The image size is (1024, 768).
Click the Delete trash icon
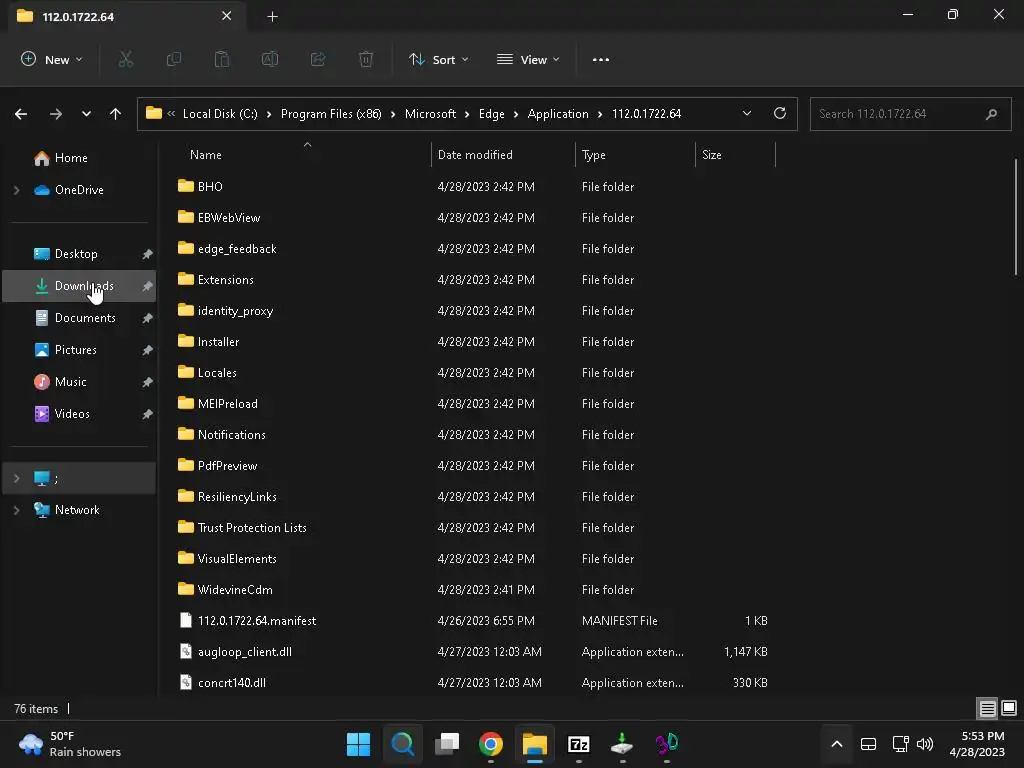[x=366, y=59]
